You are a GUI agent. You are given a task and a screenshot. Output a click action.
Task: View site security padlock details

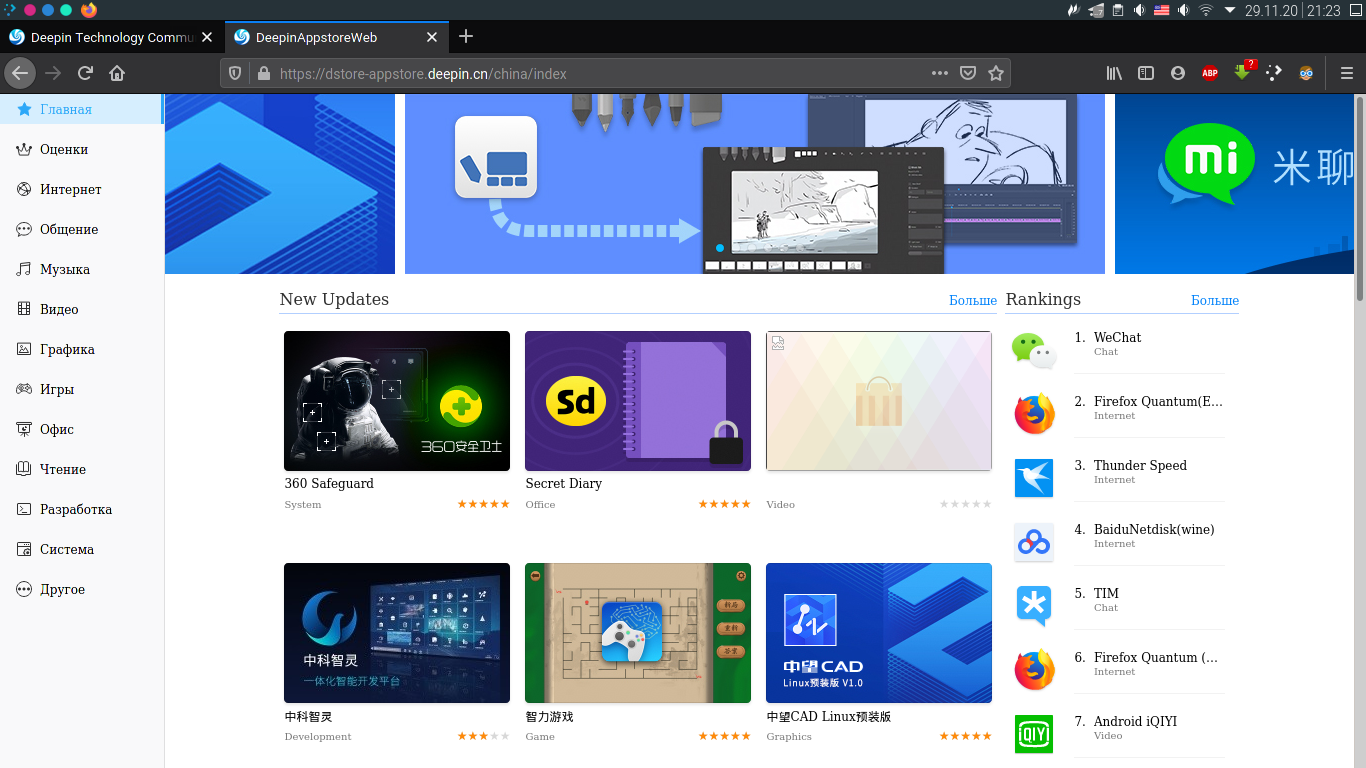tap(264, 73)
